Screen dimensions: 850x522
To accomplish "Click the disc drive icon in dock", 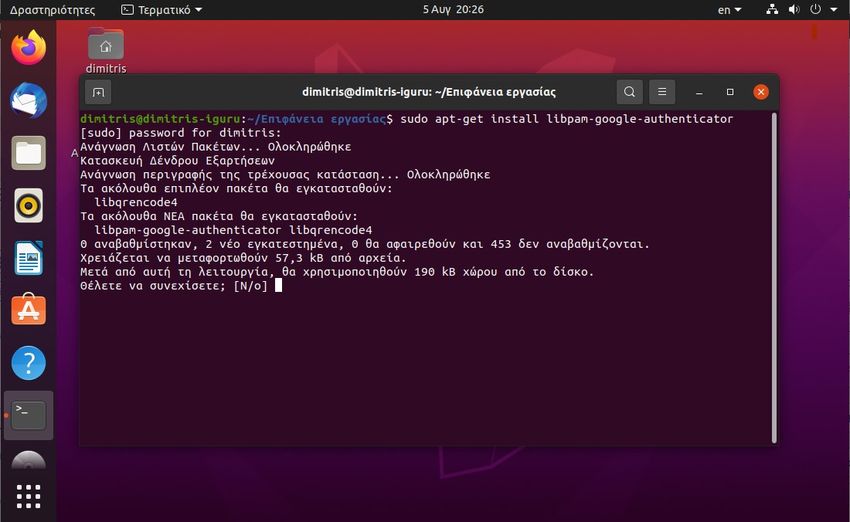I will click(29, 460).
